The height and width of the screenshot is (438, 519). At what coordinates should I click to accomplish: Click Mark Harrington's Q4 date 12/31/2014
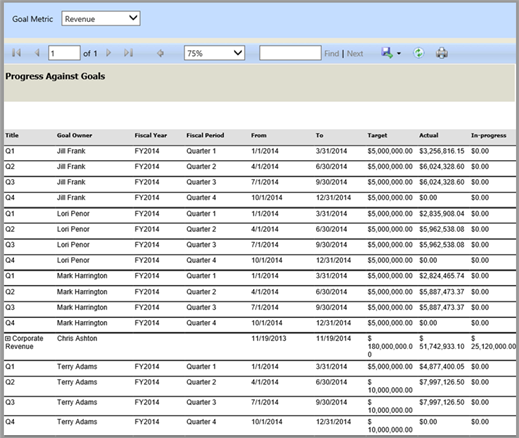pyautogui.click(x=333, y=323)
